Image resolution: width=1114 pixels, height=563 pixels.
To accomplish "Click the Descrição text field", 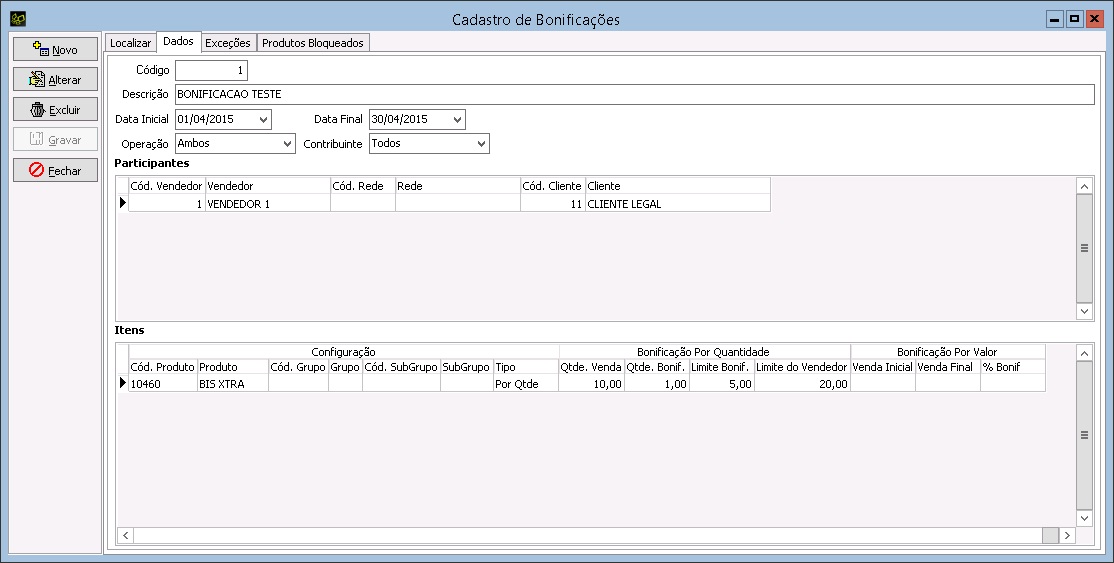I will 634,94.
